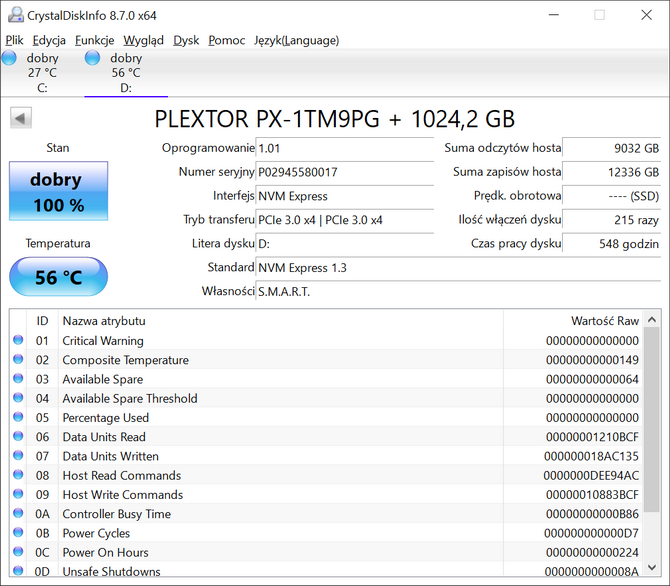Click the Nazwa atrybutu column header
670x586 pixels.
click(281, 321)
